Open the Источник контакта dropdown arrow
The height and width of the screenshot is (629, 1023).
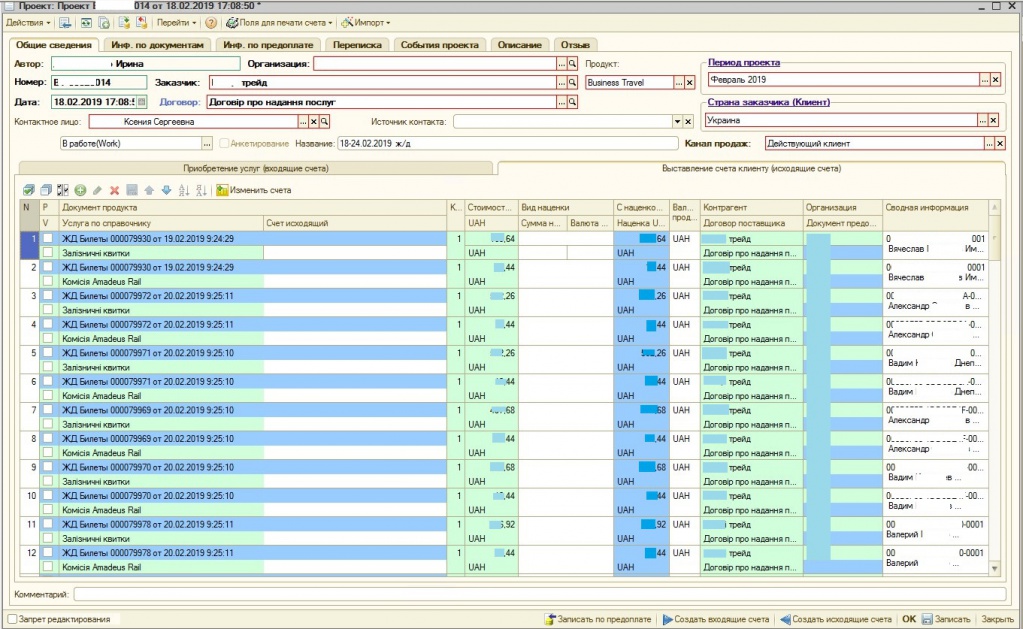[677, 122]
